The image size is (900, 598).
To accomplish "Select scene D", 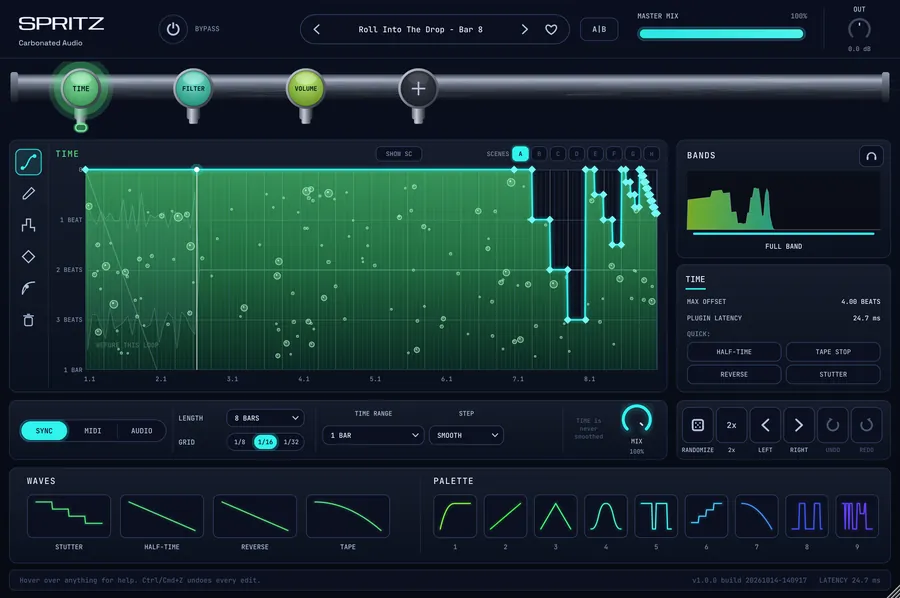I will tap(577, 154).
